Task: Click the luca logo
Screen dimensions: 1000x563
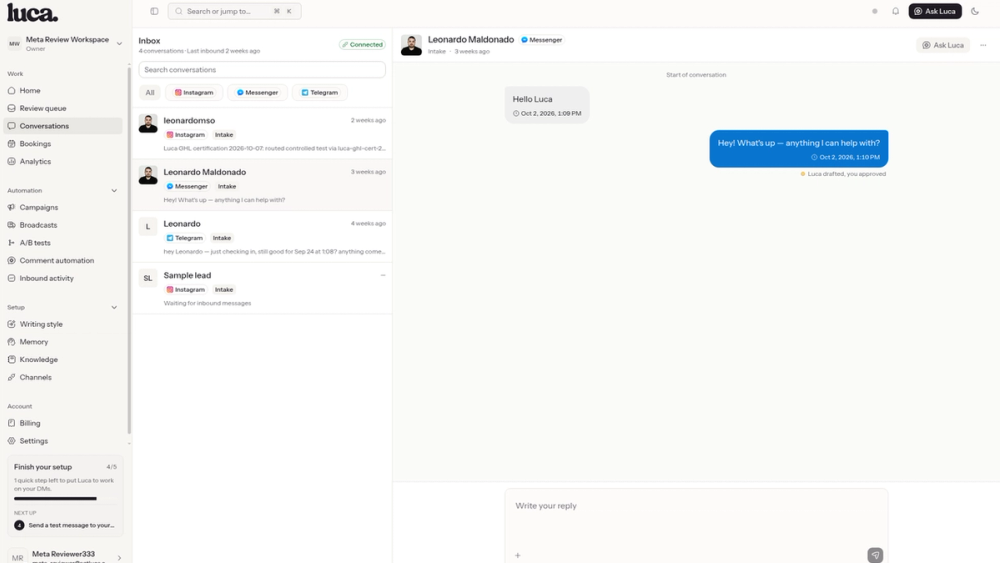Action: tap(32, 13)
